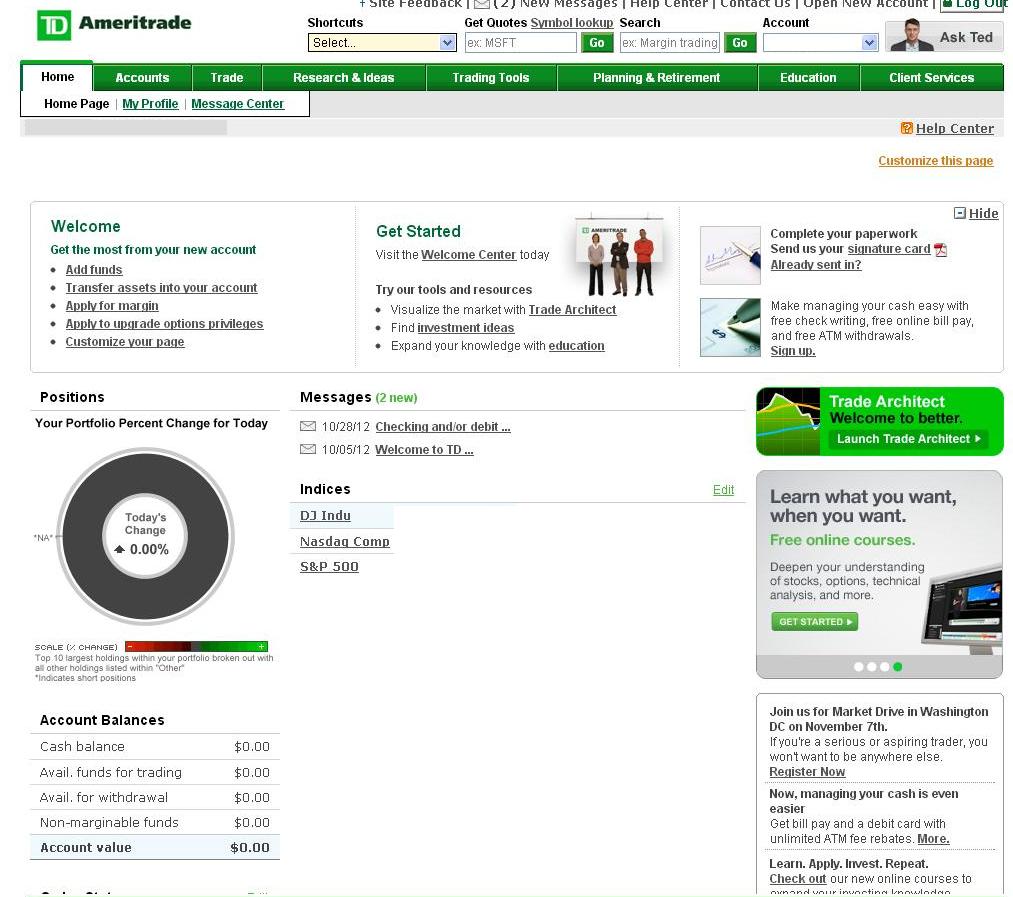Open the Accounts menu tab
This screenshot has height=897, width=1013.
[x=142, y=78]
